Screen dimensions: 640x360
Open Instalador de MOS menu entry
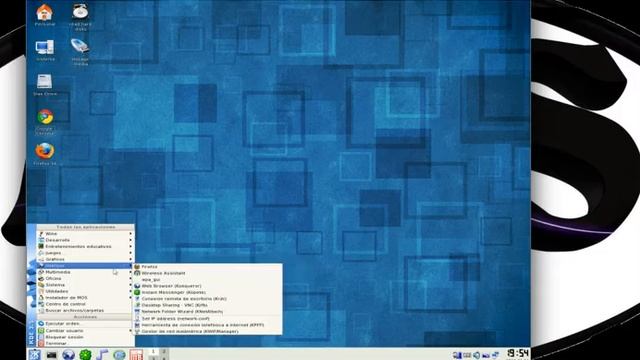click(85, 298)
